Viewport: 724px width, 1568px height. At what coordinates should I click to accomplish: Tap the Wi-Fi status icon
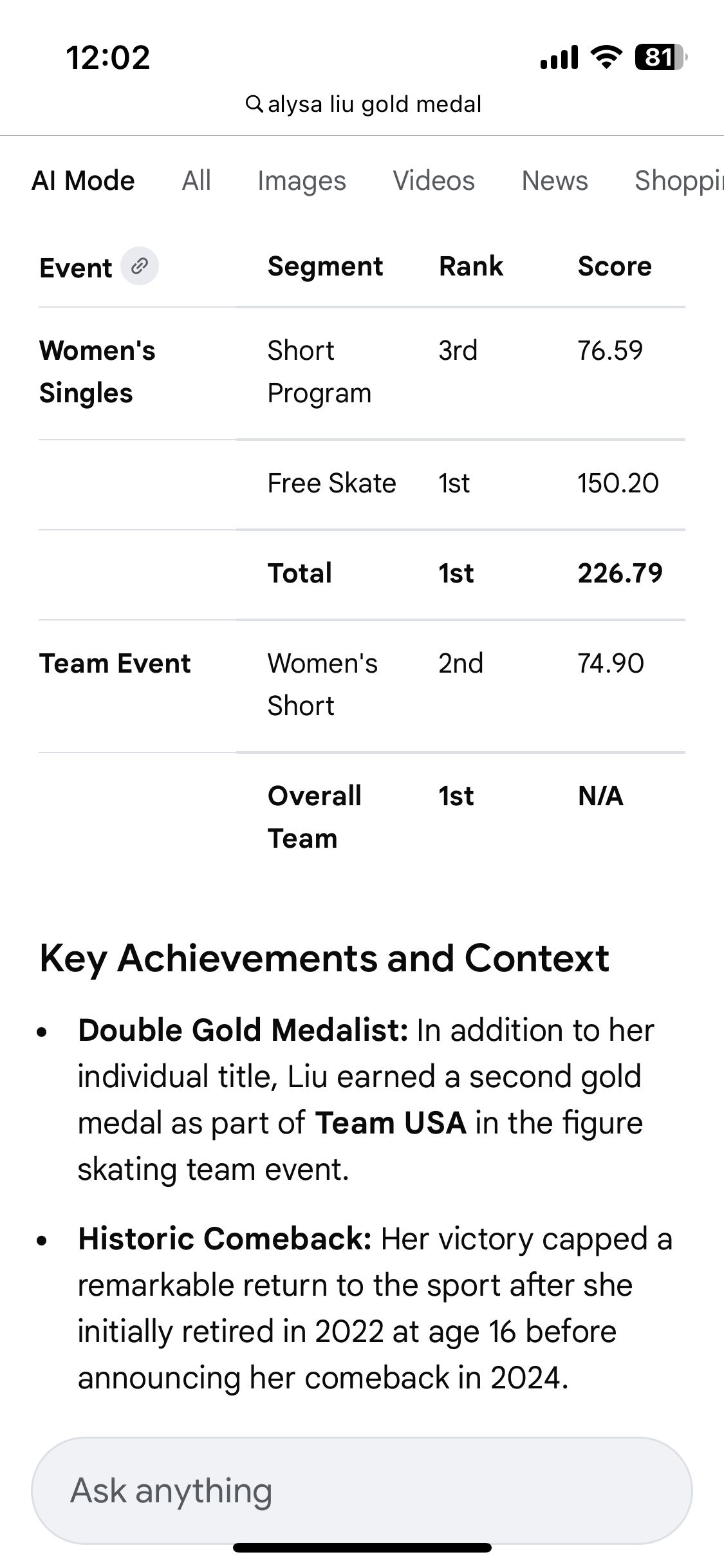point(606,57)
